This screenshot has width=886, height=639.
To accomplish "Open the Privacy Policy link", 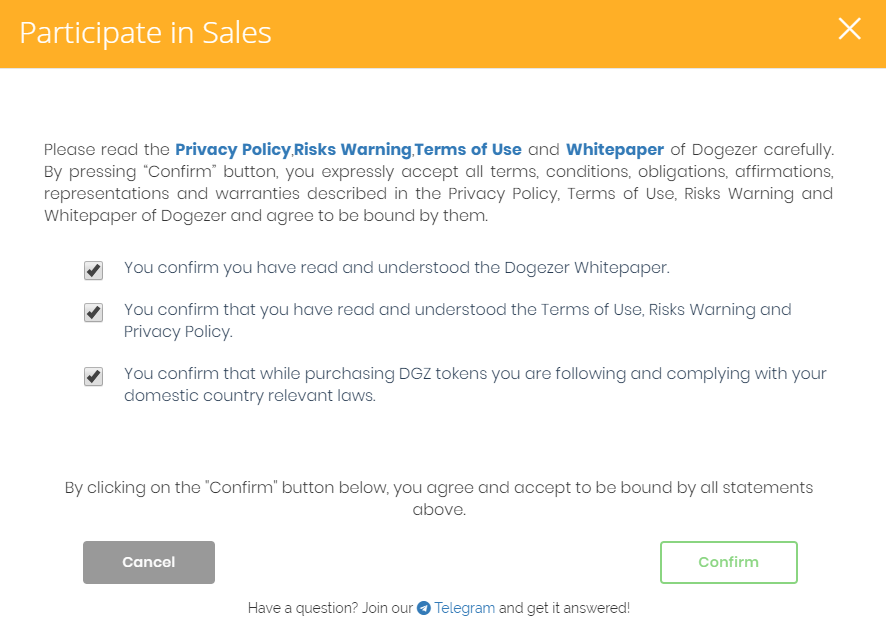I will (233, 150).
